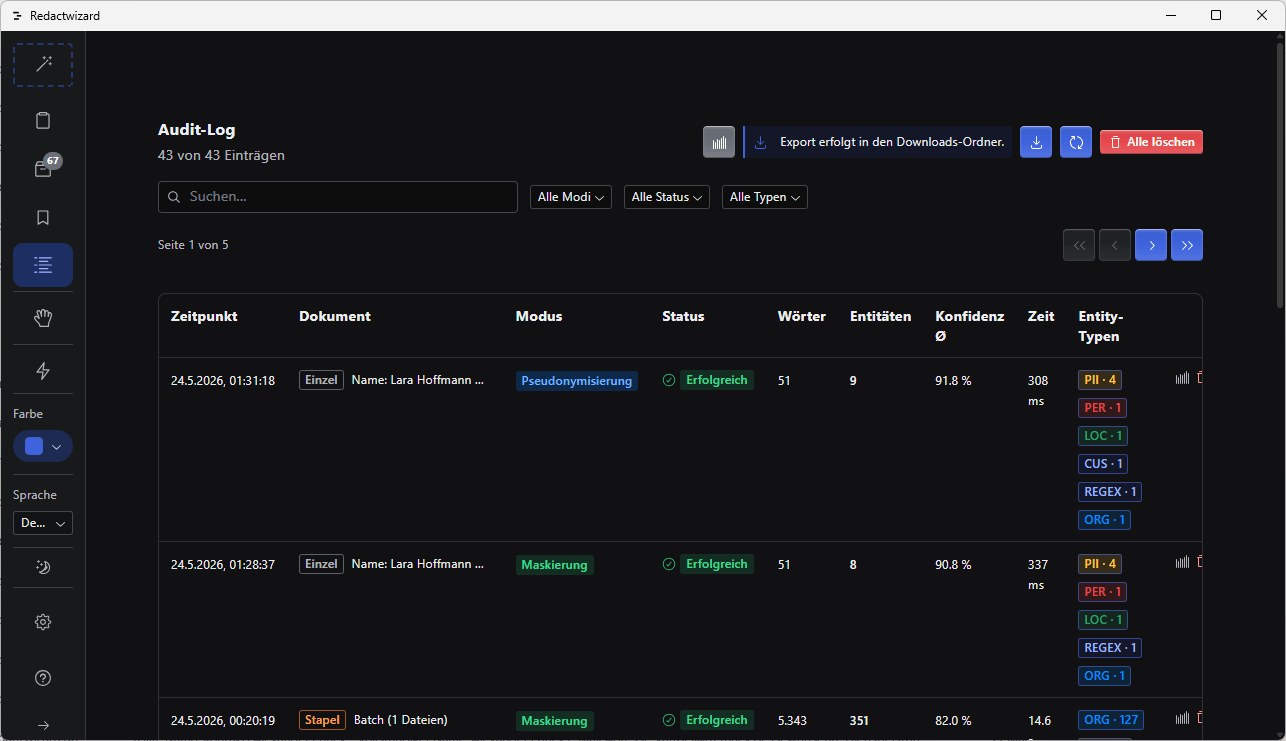Open the bookmark section in the sidebar

coord(43,217)
